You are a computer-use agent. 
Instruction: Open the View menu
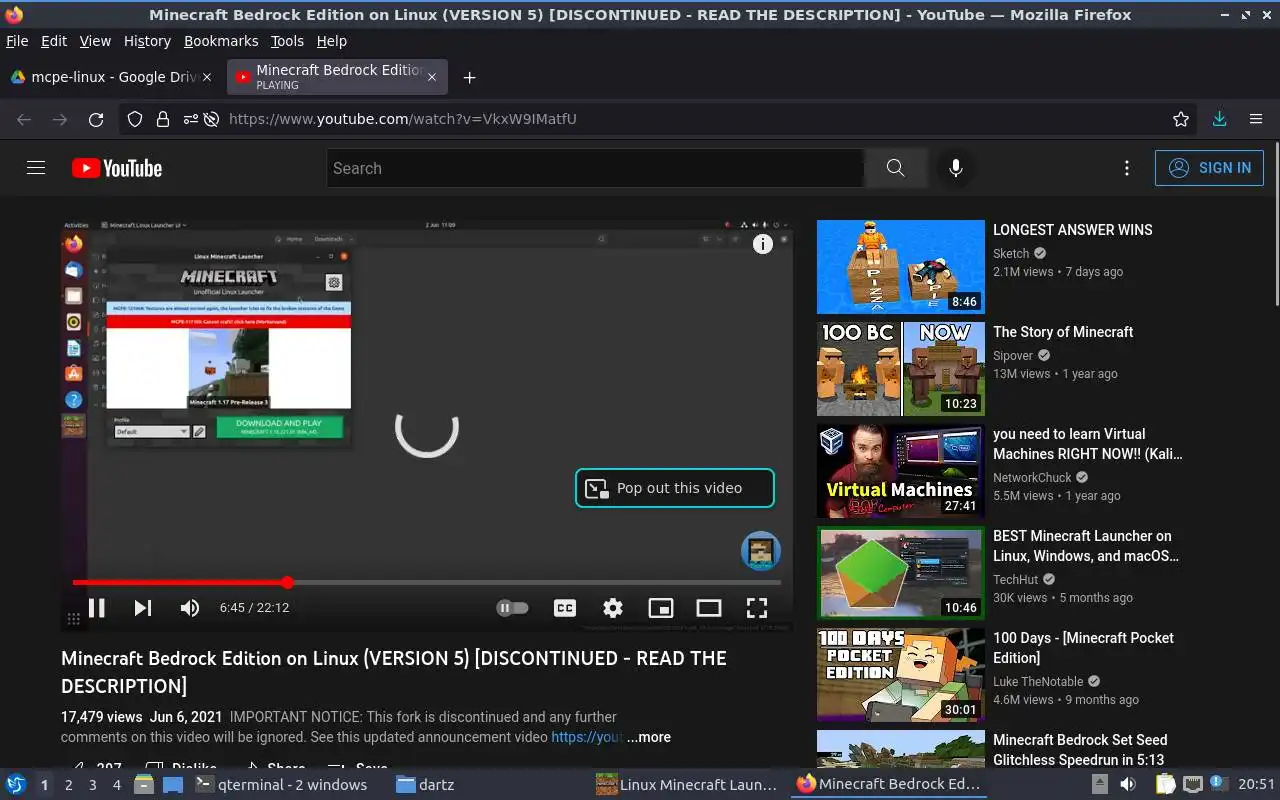(x=95, y=41)
